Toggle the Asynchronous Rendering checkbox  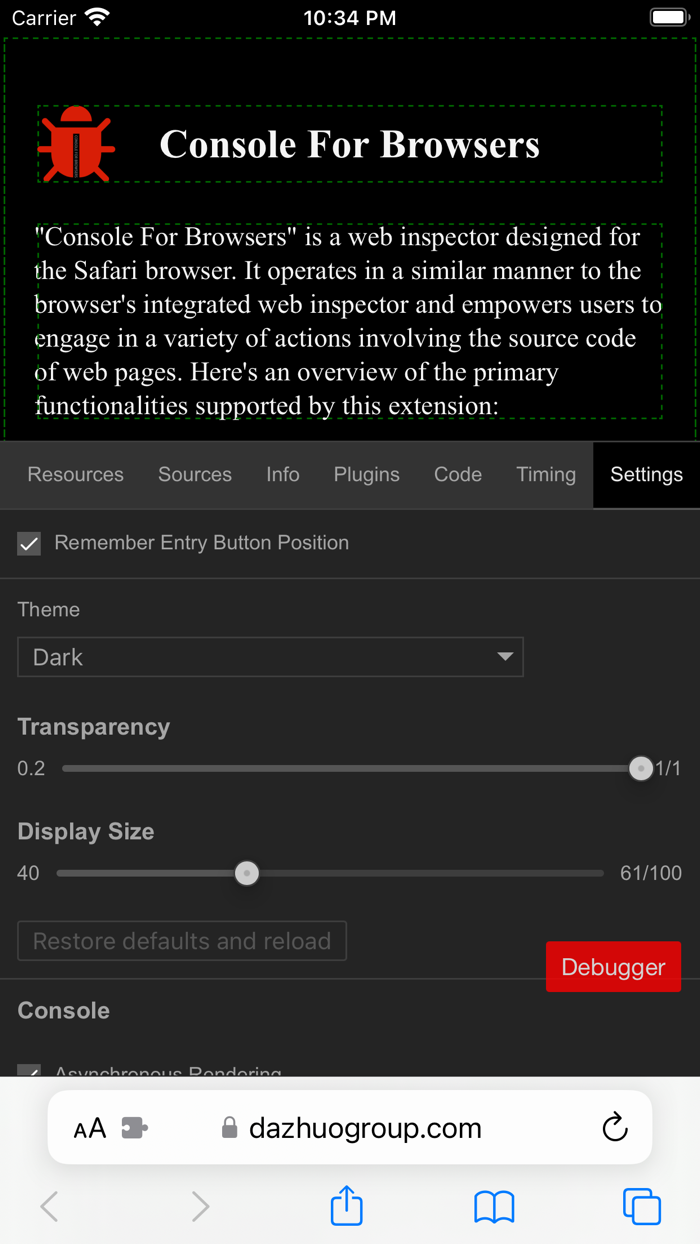pos(28,1073)
